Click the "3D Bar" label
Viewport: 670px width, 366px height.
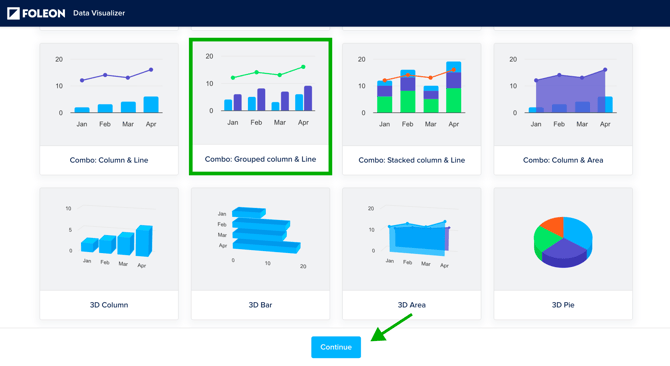pos(260,305)
